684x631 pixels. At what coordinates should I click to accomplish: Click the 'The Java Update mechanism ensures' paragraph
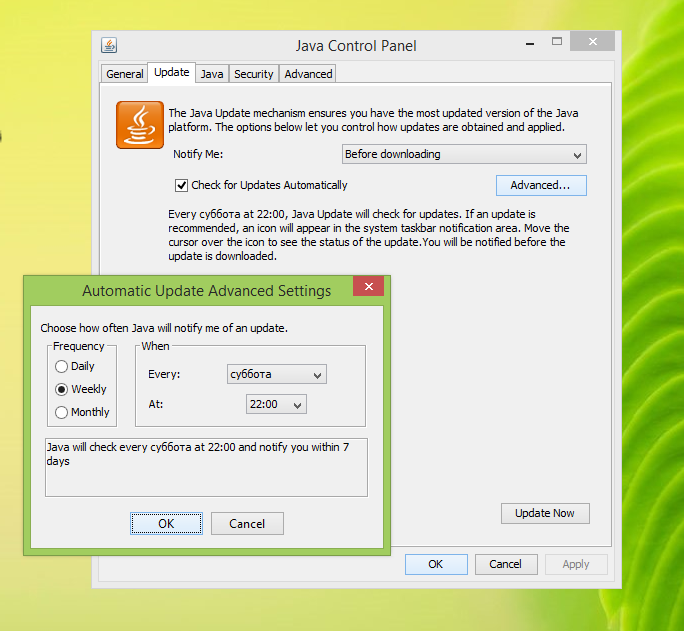373,120
